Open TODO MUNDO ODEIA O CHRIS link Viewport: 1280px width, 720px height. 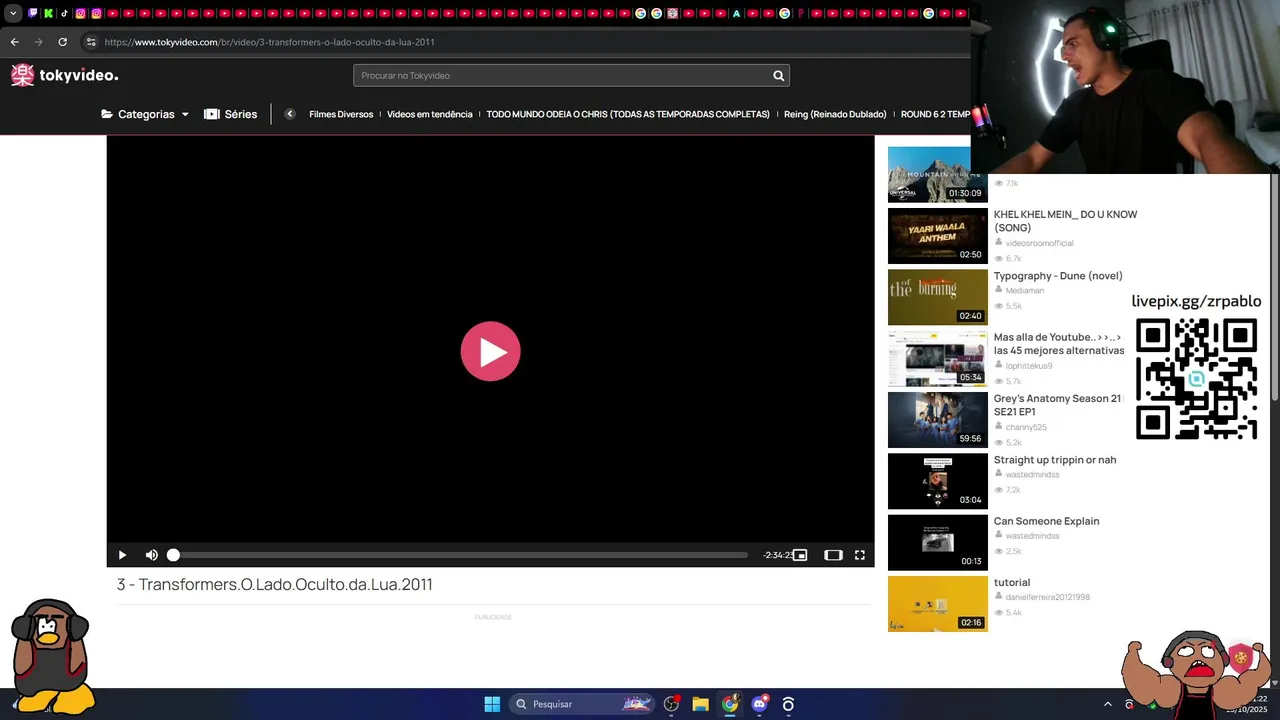pyautogui.click(x=628, y=114)
